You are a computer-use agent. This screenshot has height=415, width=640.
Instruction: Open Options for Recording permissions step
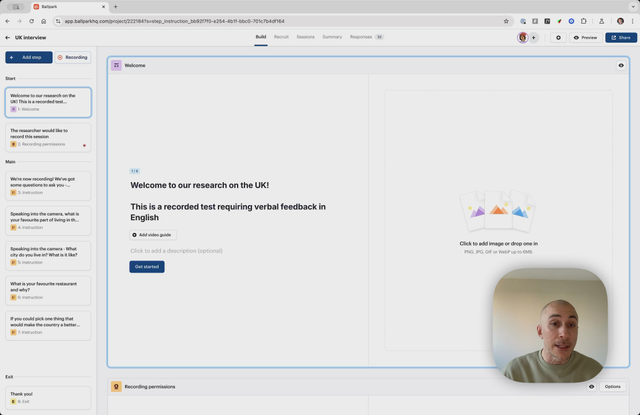(613, 386)
